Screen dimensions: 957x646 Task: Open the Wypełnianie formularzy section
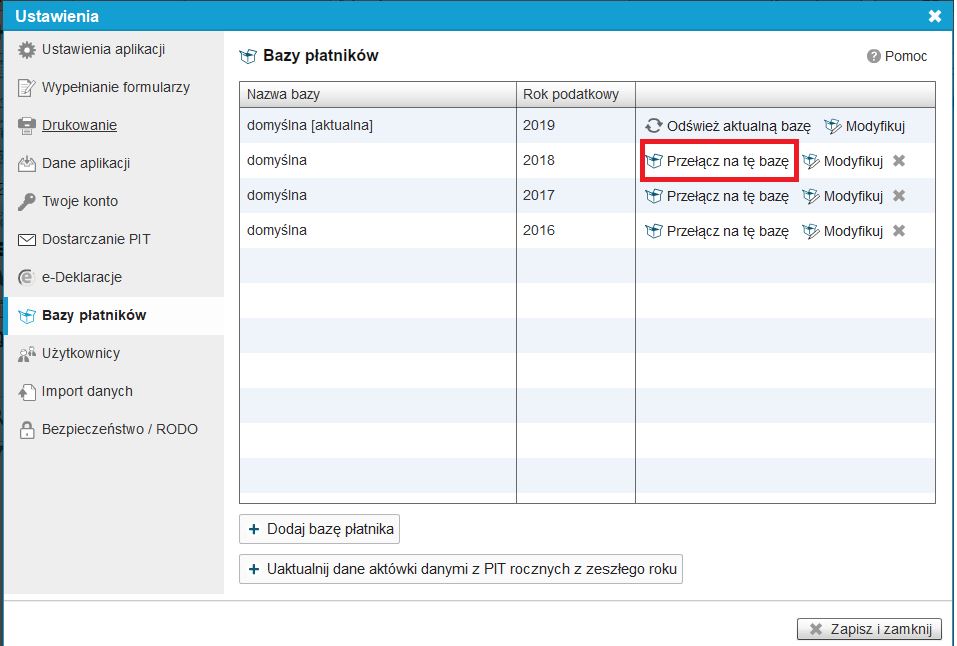[115, 88]
